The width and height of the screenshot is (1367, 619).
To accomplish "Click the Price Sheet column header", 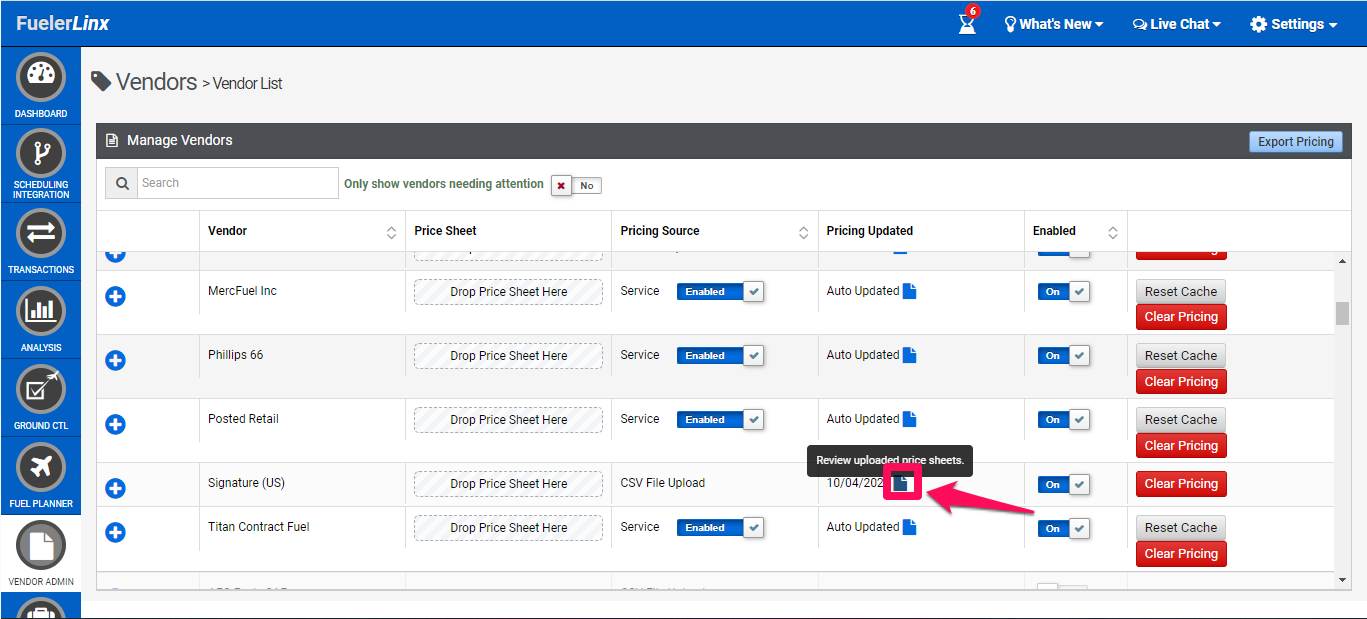I will point(446,231).
